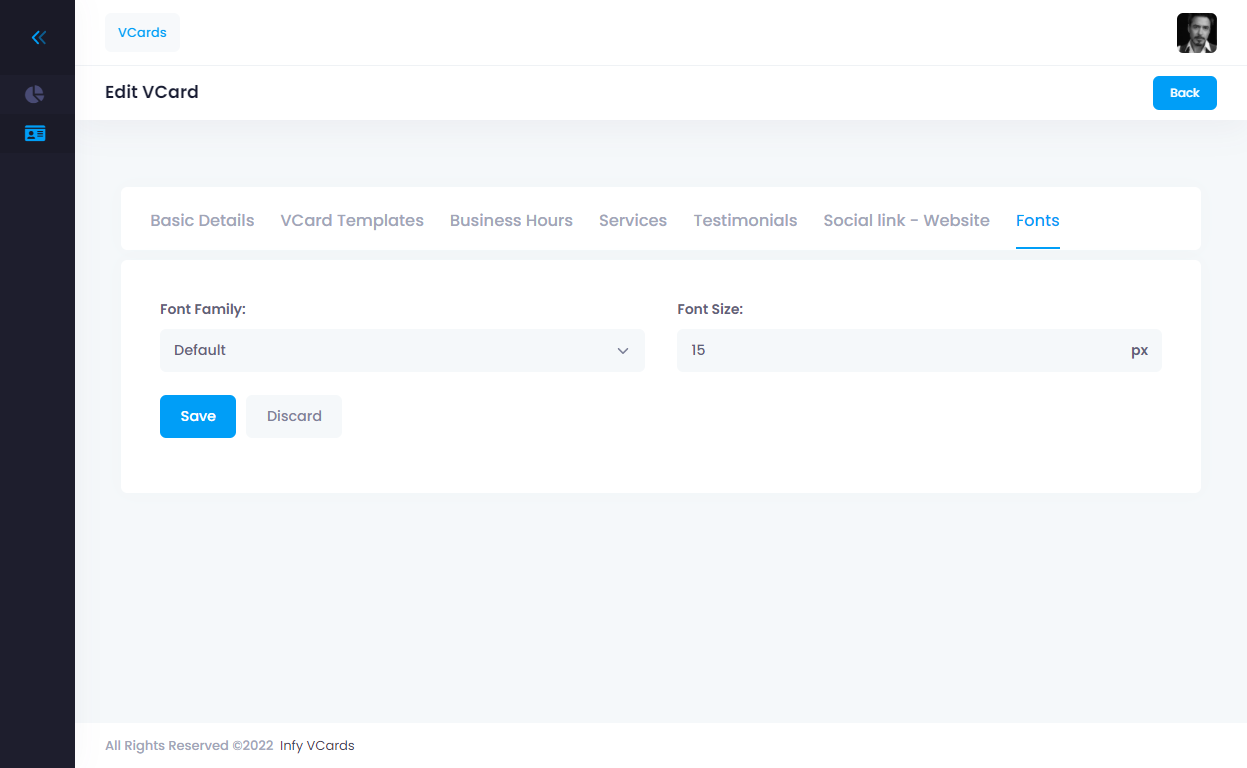Open the Font Family dropdown showing Default
1247x768 pixels.
[x=390, y=351]
